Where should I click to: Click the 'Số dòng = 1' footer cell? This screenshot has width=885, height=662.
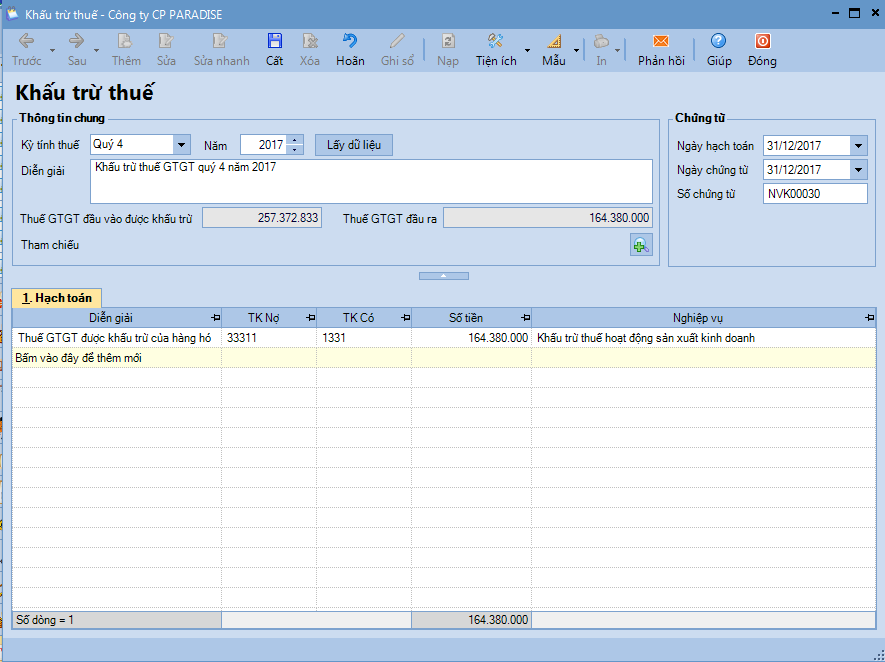pyautogui.click(x=117, y=620)
